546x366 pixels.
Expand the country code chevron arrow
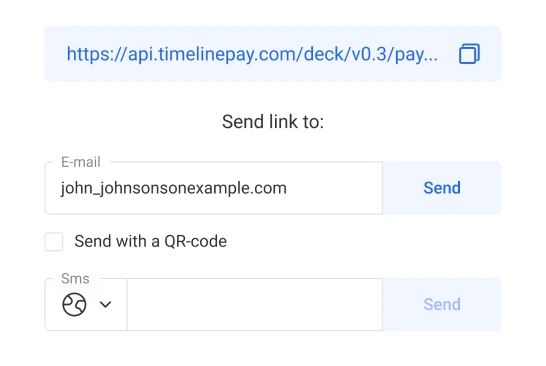pyautogui.click(x=105, y=304)
